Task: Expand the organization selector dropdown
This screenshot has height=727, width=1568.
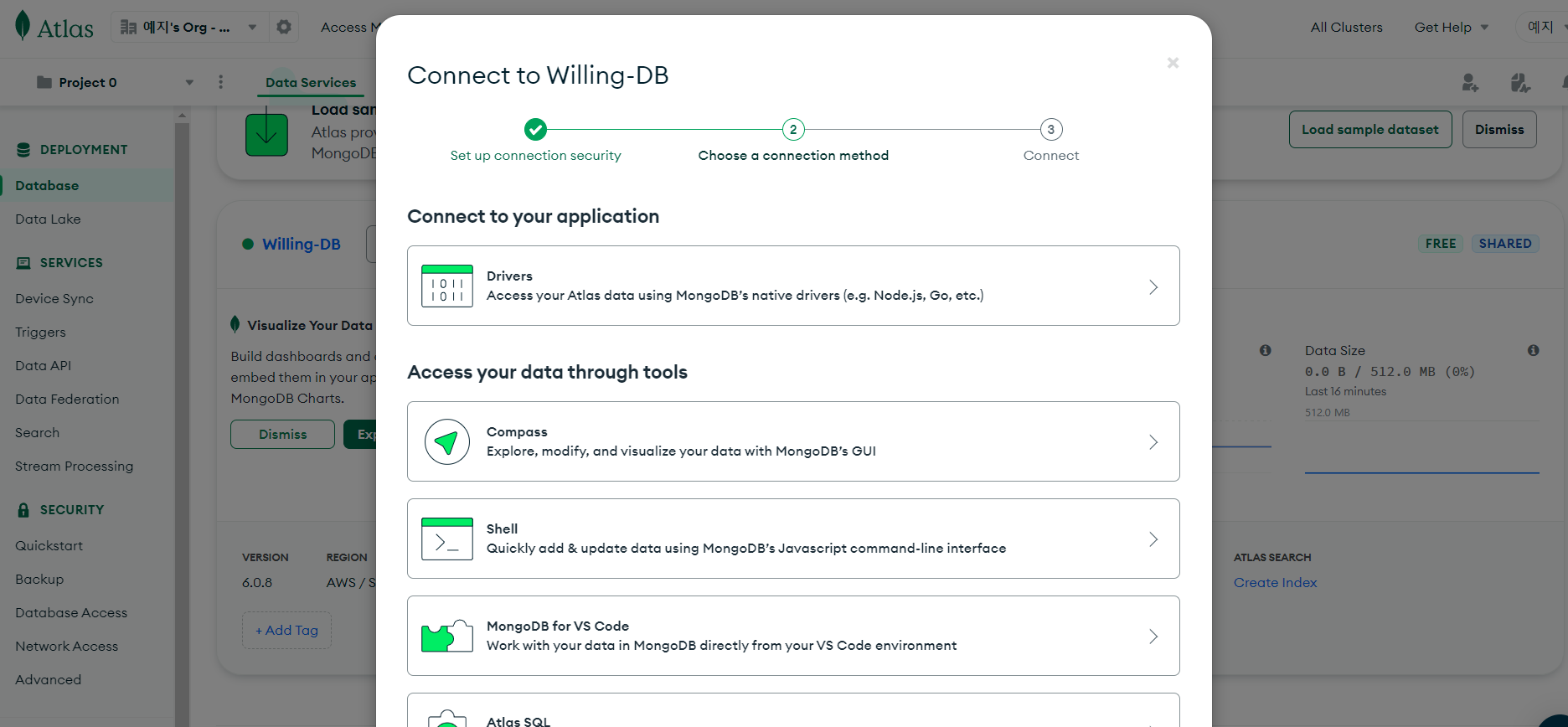Action: (x=252, y=27)
